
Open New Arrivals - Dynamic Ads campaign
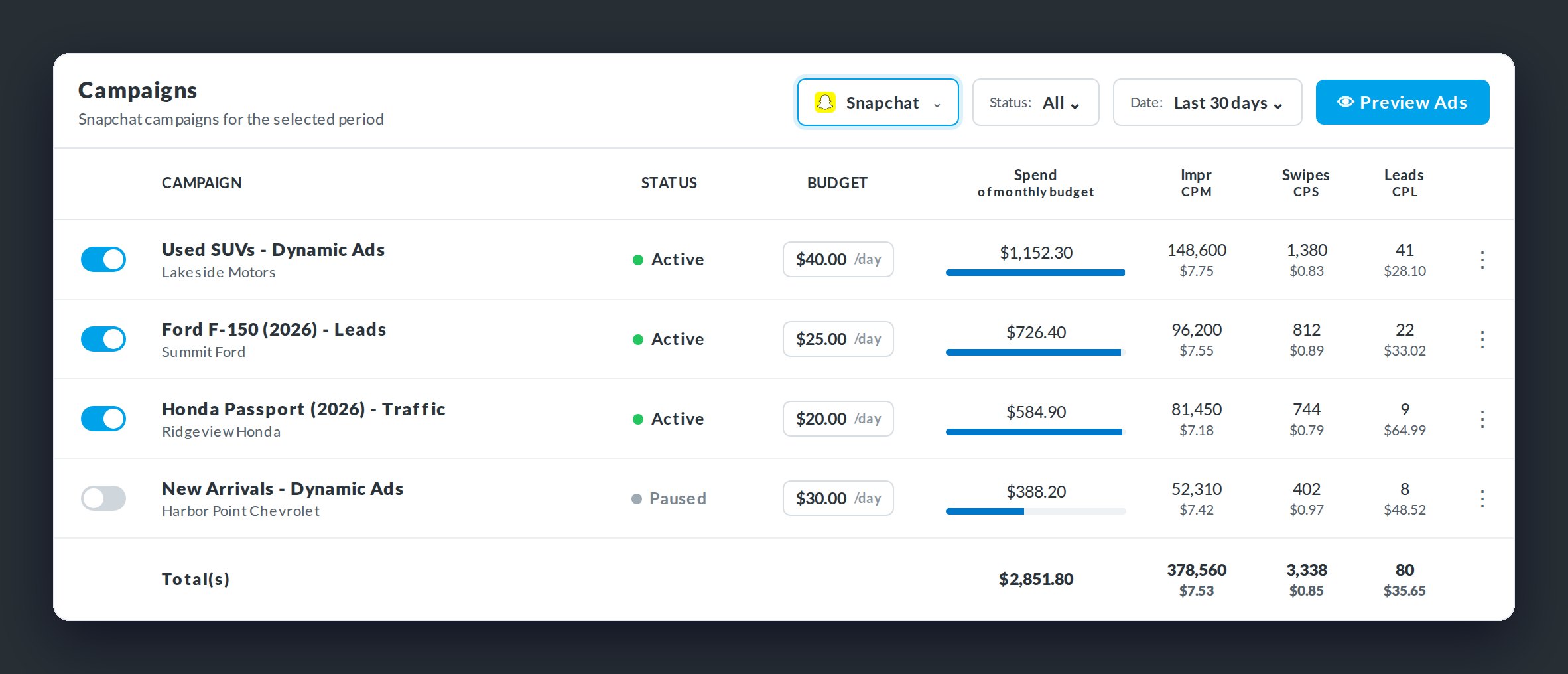pyautogui.click(x=283, y=489)
